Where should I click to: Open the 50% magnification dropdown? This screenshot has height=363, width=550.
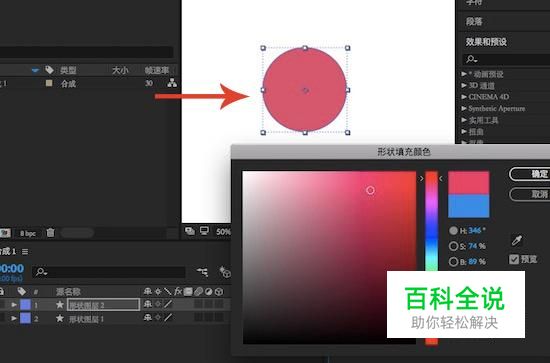(x=223, y=231)
